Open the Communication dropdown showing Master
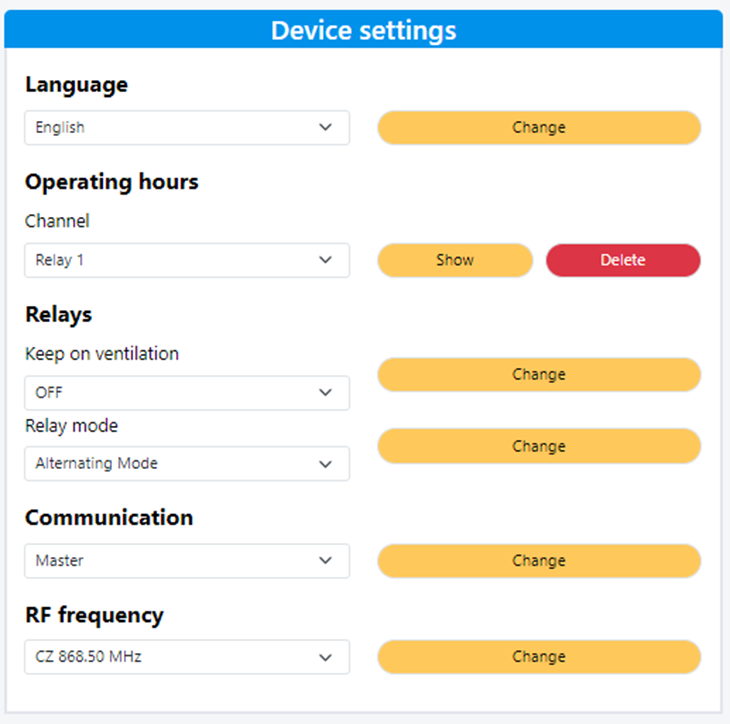This screenshot has width=730, height=724. (x=187, y=561)
